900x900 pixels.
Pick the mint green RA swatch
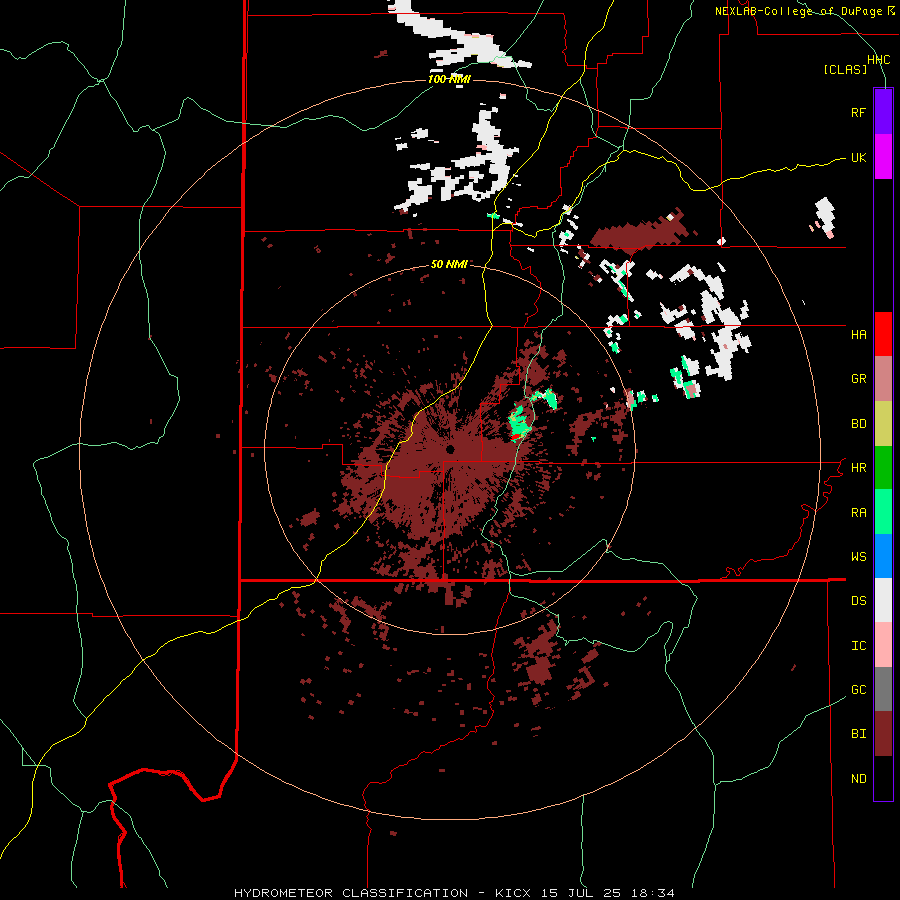click(x=883, y=512)
